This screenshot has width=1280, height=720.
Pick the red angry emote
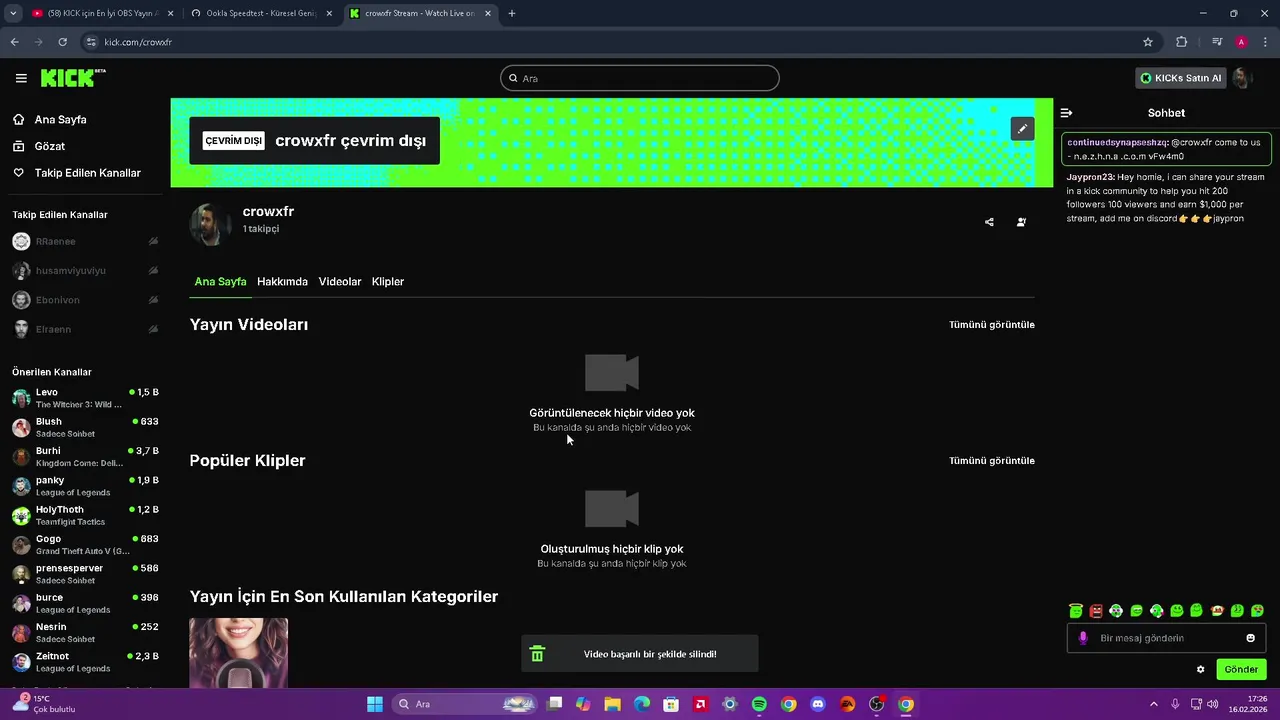[x=1096, y=610]
